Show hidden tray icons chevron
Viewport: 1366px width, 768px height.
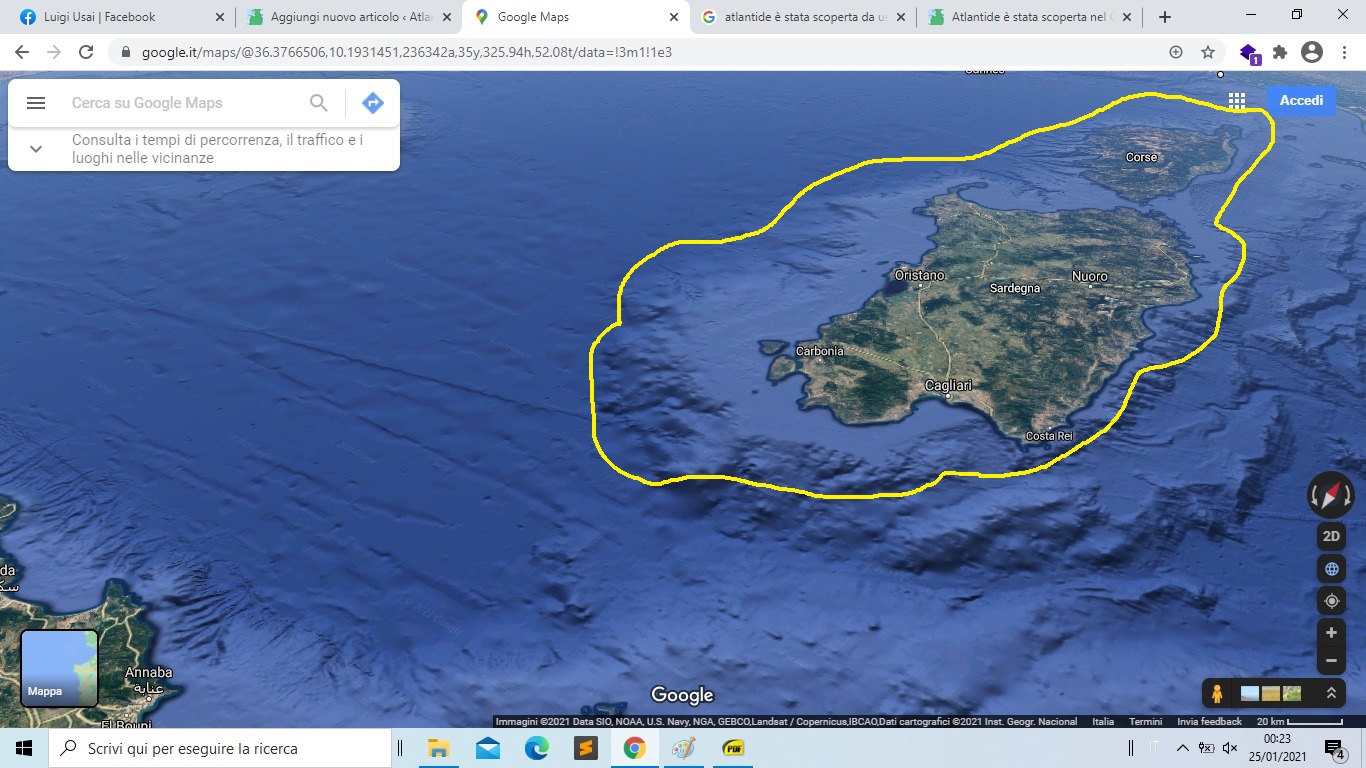(x=1183, y=748)
